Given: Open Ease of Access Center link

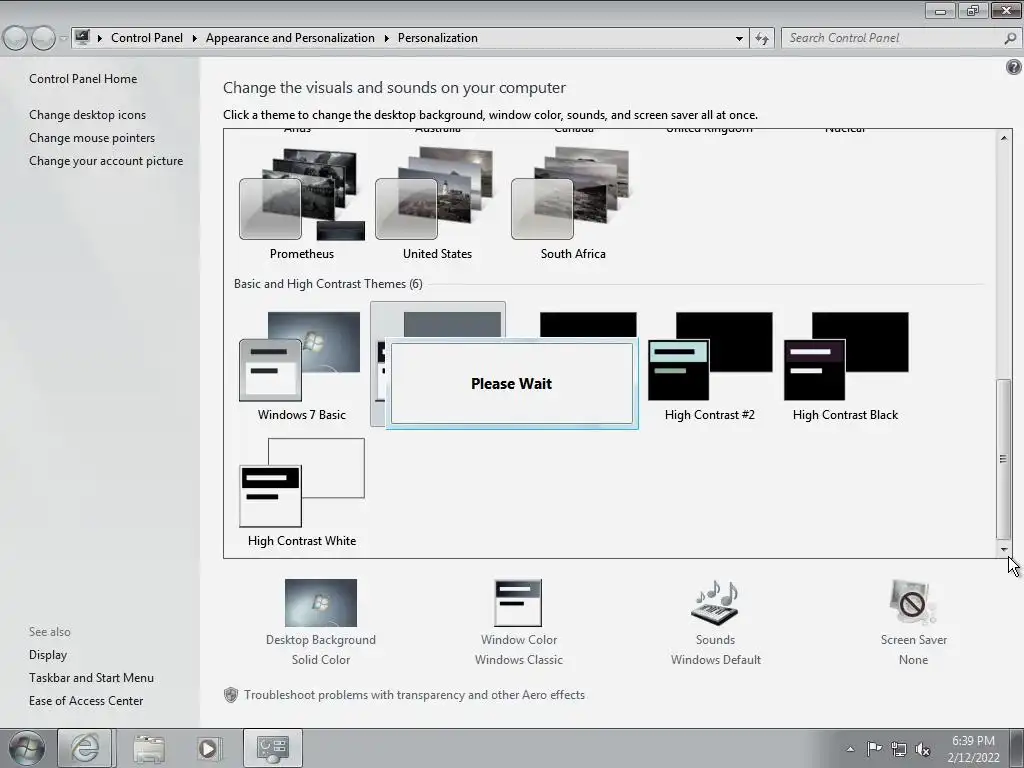Looking at the screenshot, I should [x=86, y=701].
